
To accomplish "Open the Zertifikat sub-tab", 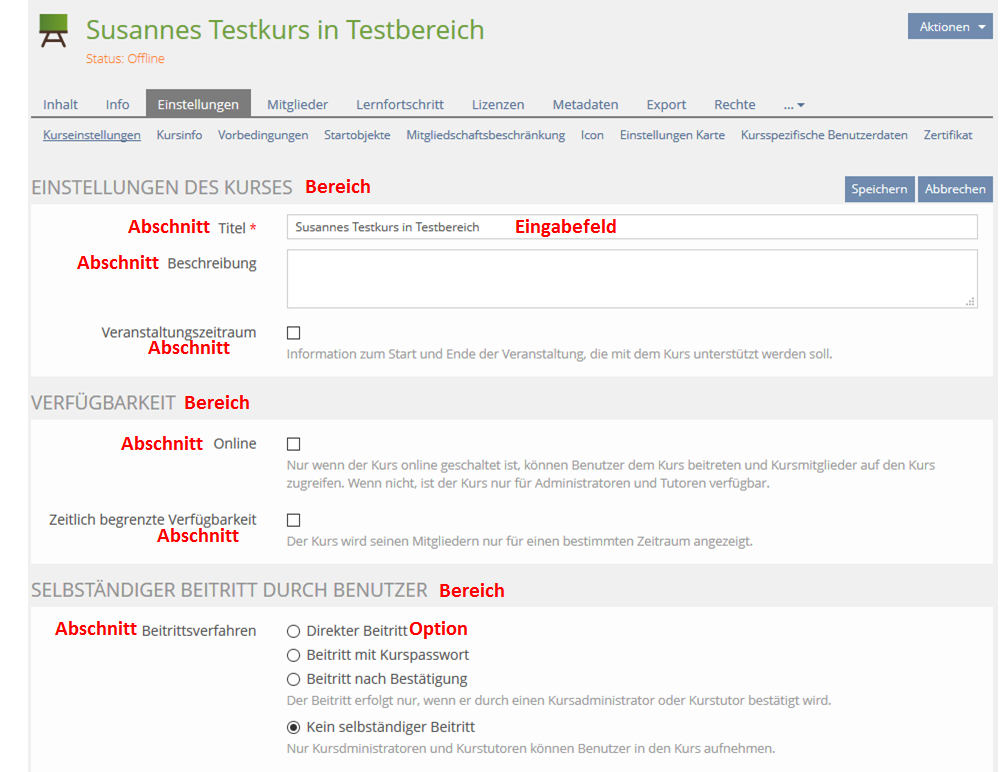I will click(x=948, y=135).
